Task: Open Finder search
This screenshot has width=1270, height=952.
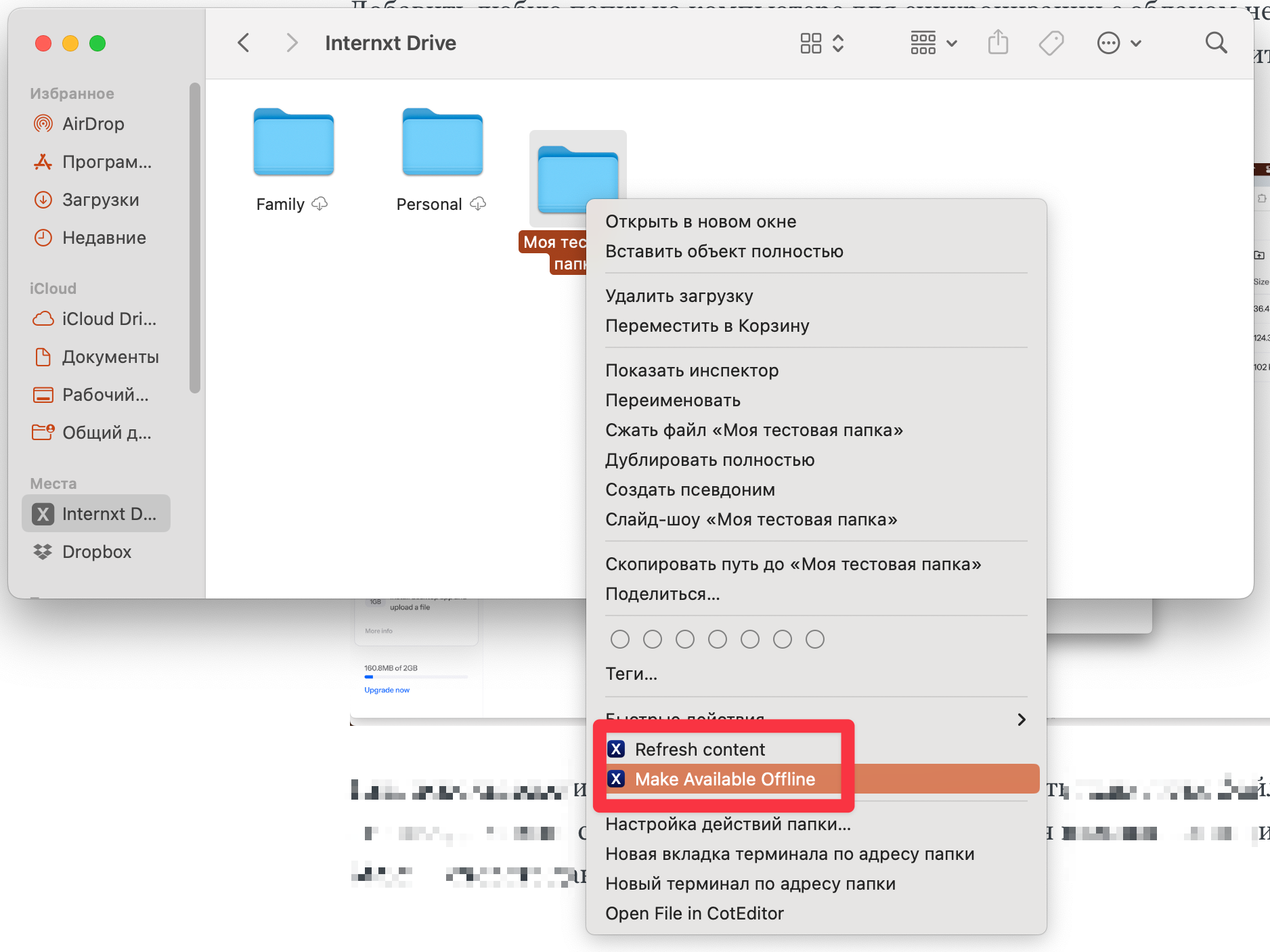Action: (x=1216, y=43)
